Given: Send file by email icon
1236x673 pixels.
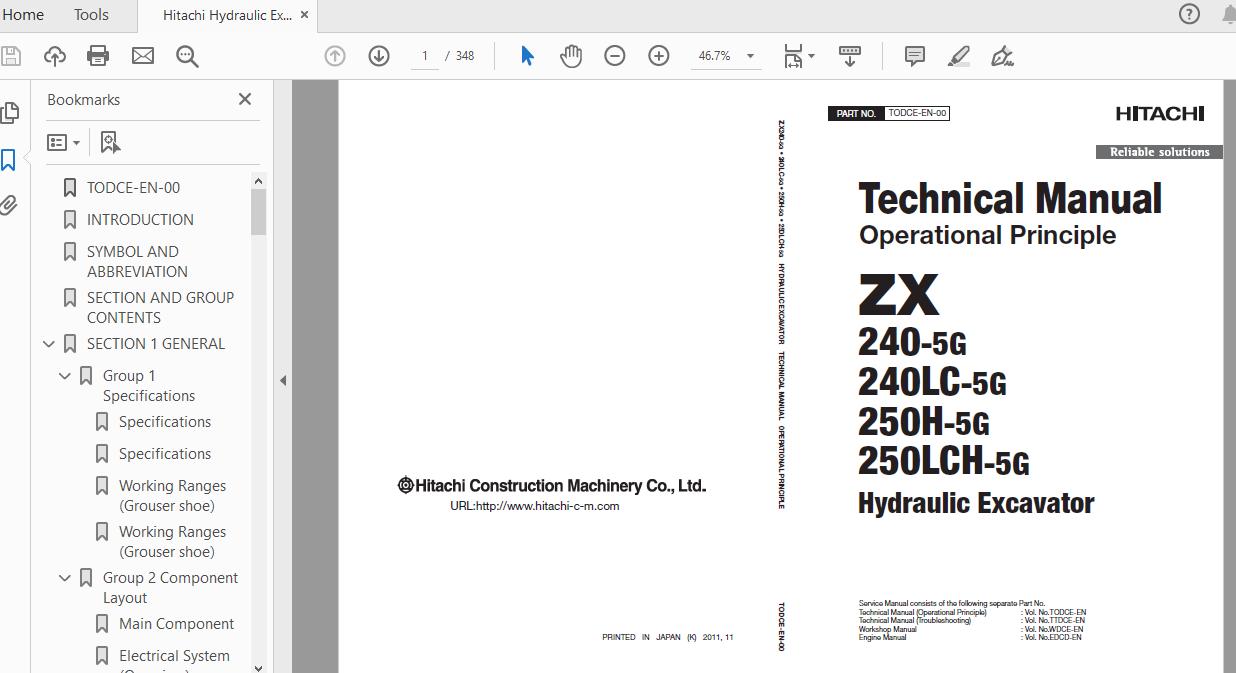Looking at the screenshot, I should tap(143, 56).
